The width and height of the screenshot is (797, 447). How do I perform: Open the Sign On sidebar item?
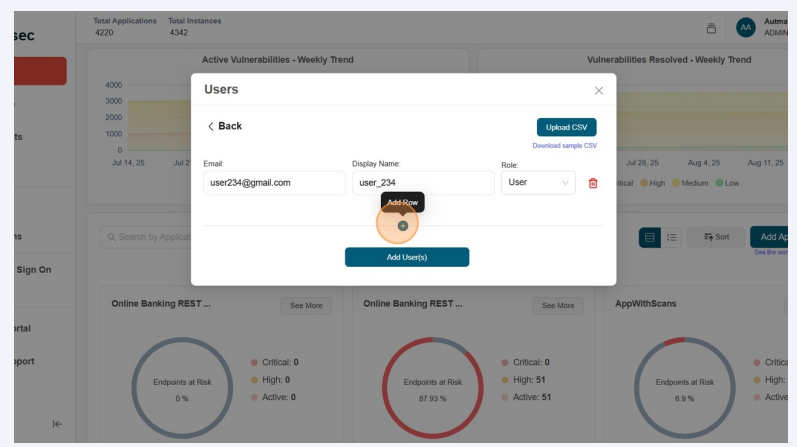34,270
